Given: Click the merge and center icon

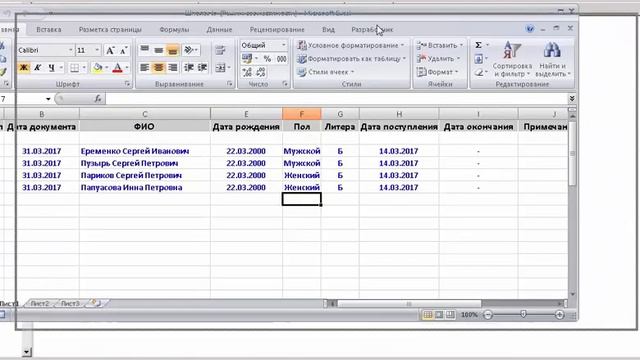Looking at the screenshot, I should pos(220,68).
